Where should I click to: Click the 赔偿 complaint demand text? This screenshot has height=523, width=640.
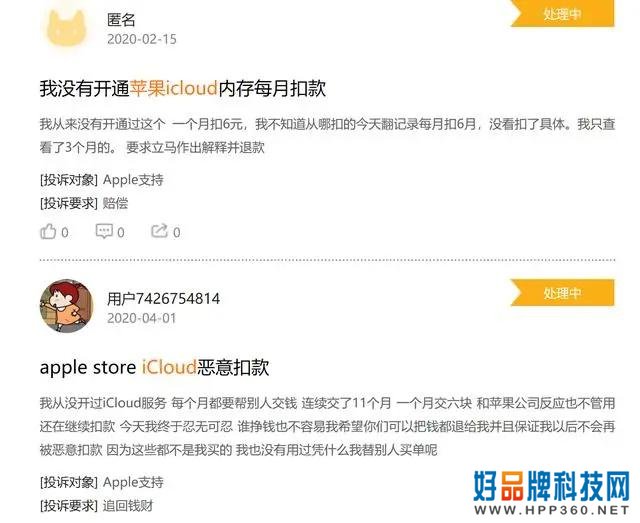click(x=116, y=203)
